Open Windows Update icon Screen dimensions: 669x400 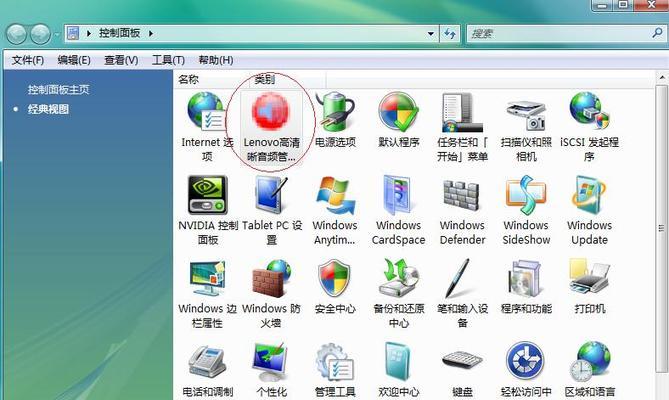[589, 195]
